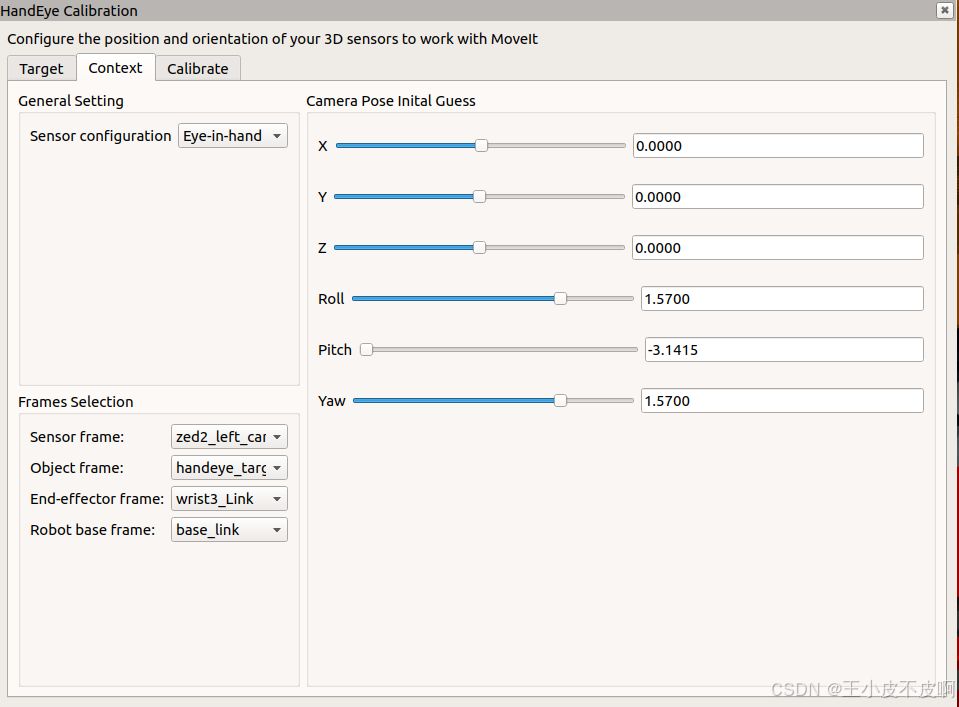This screenshot has height=707, width=959.
Task: Click the Y position slider handle
Action: coord(480,196)
